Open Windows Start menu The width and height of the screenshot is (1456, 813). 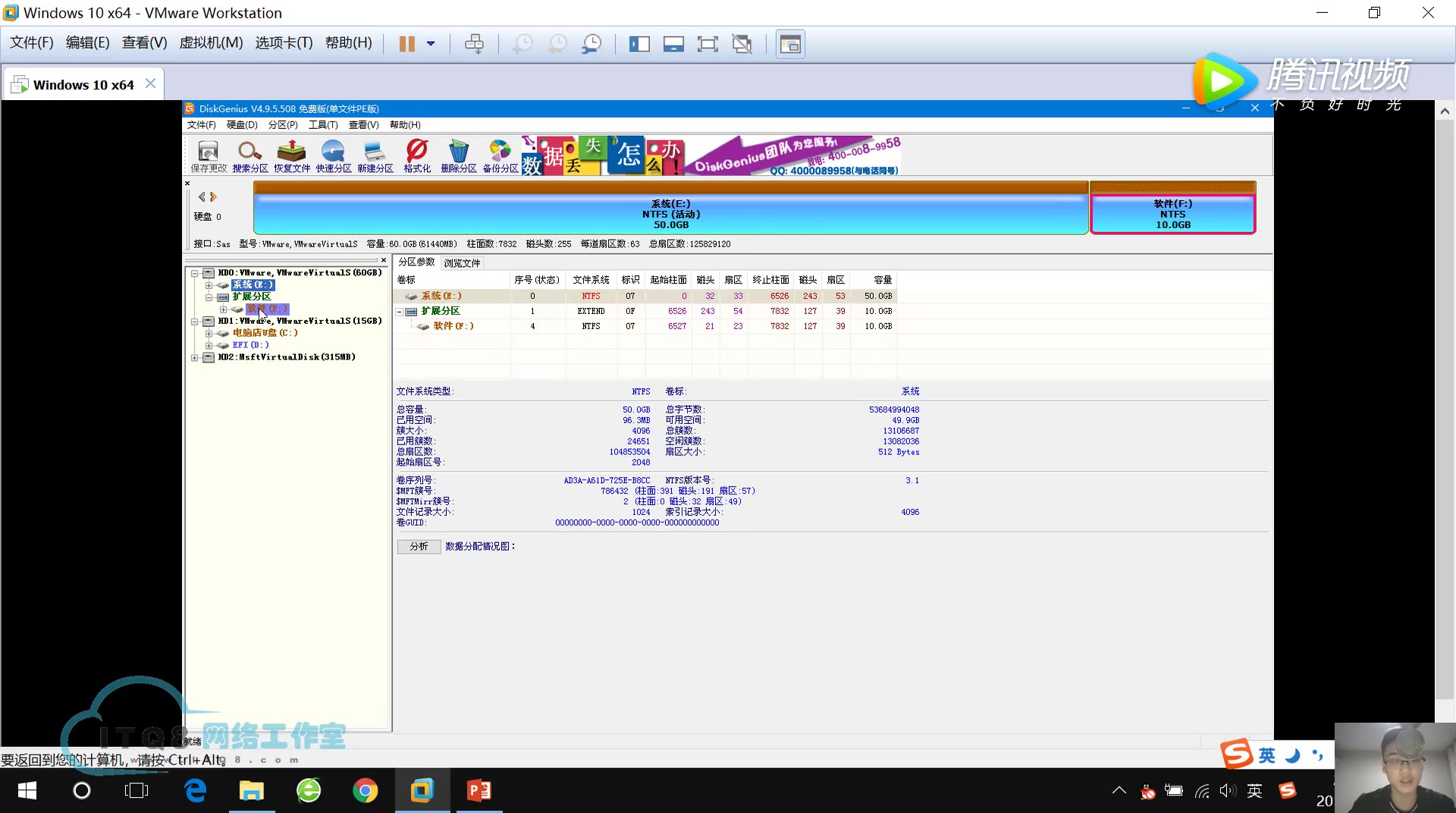pyautogui.click(x=27, y=791)
